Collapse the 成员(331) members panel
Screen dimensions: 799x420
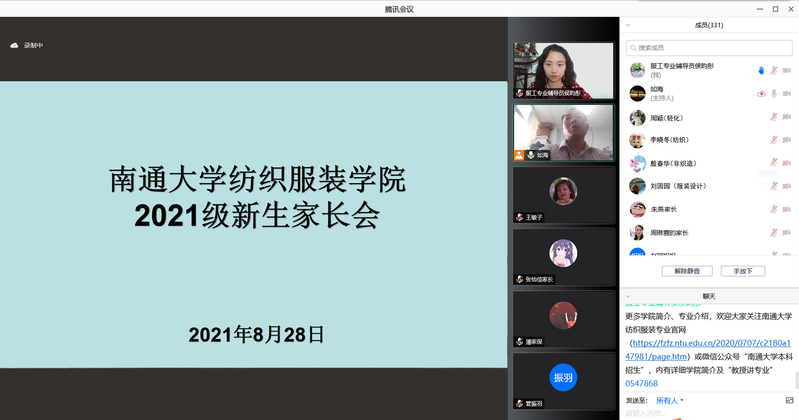pyautogui.click(x=627, y=26)
